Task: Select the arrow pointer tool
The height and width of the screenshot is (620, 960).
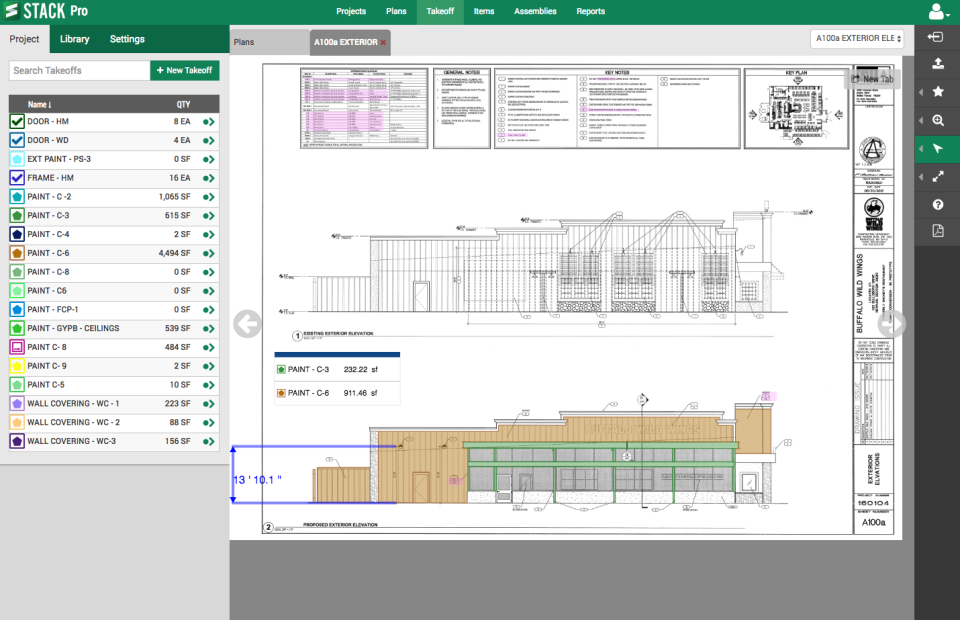Action: [938, 148]
